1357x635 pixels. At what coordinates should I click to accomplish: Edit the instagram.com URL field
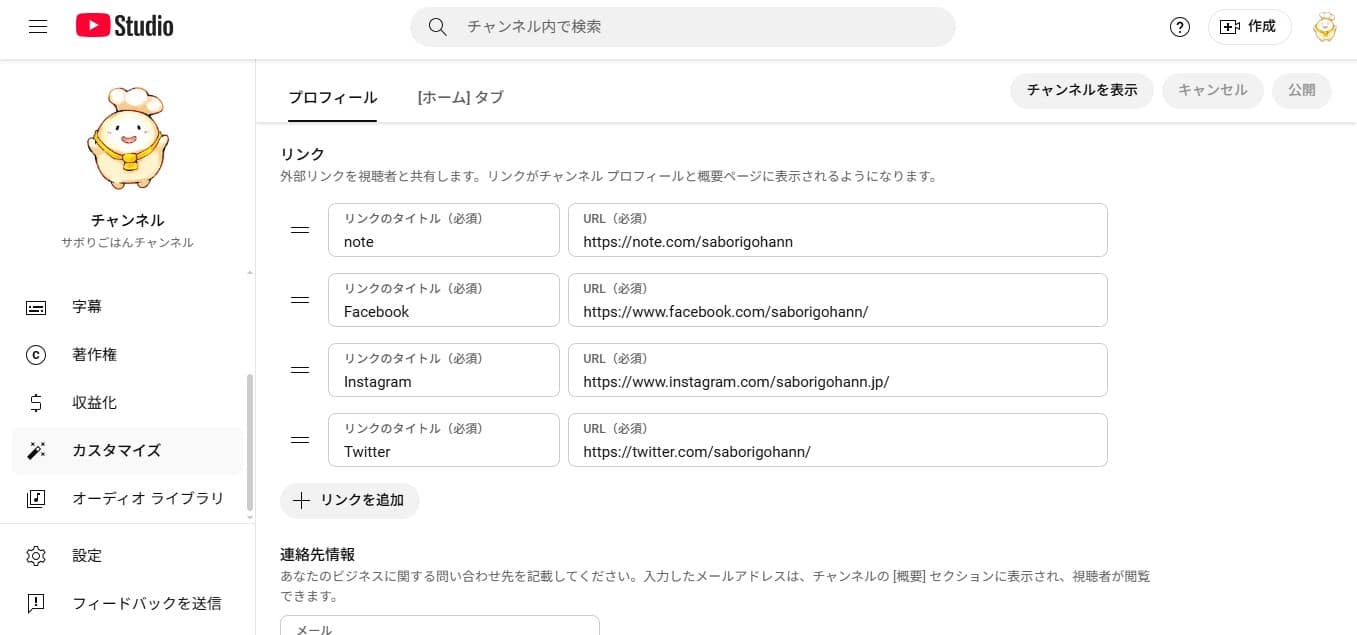pos(838,370)
